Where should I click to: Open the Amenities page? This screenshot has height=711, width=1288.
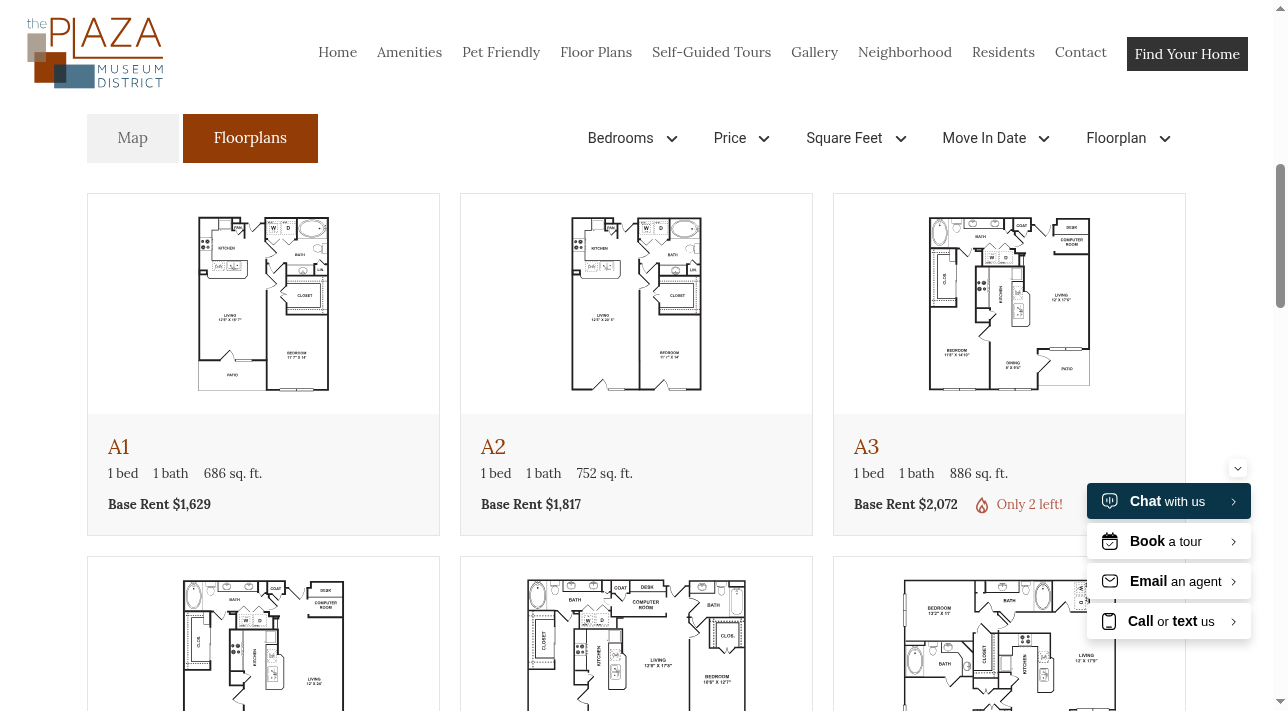pyautogui.click(x=409, y=52)
